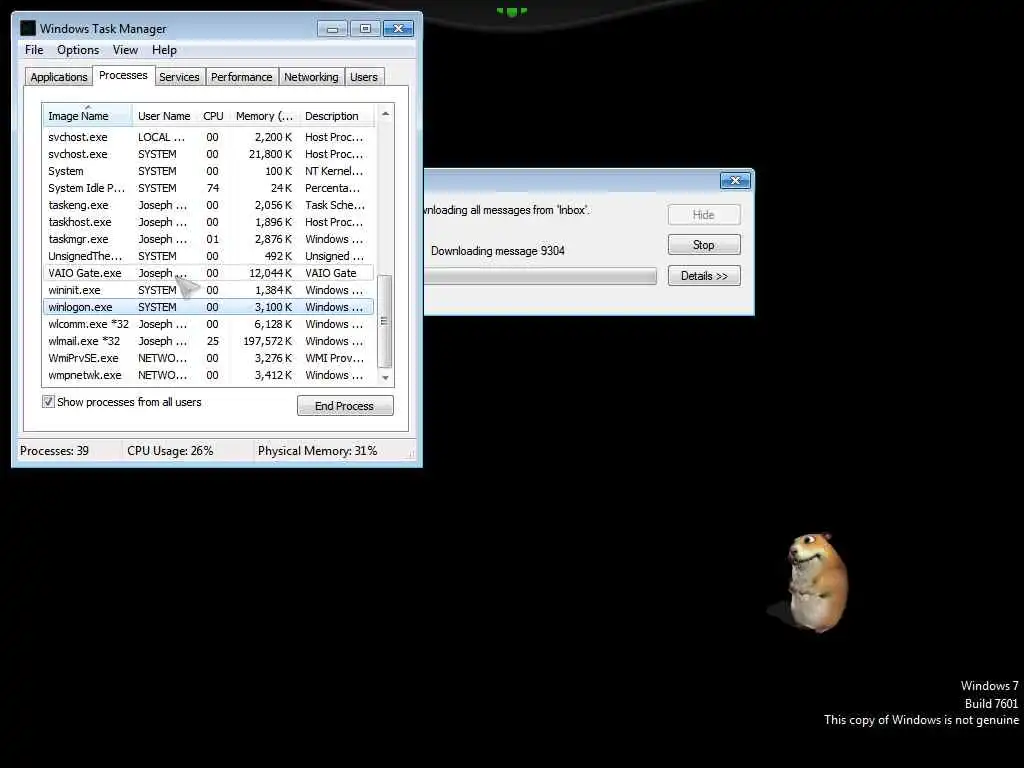Switch to the Services tab
This screenshot has height=768, width=1024.
(x=180, y=77)
